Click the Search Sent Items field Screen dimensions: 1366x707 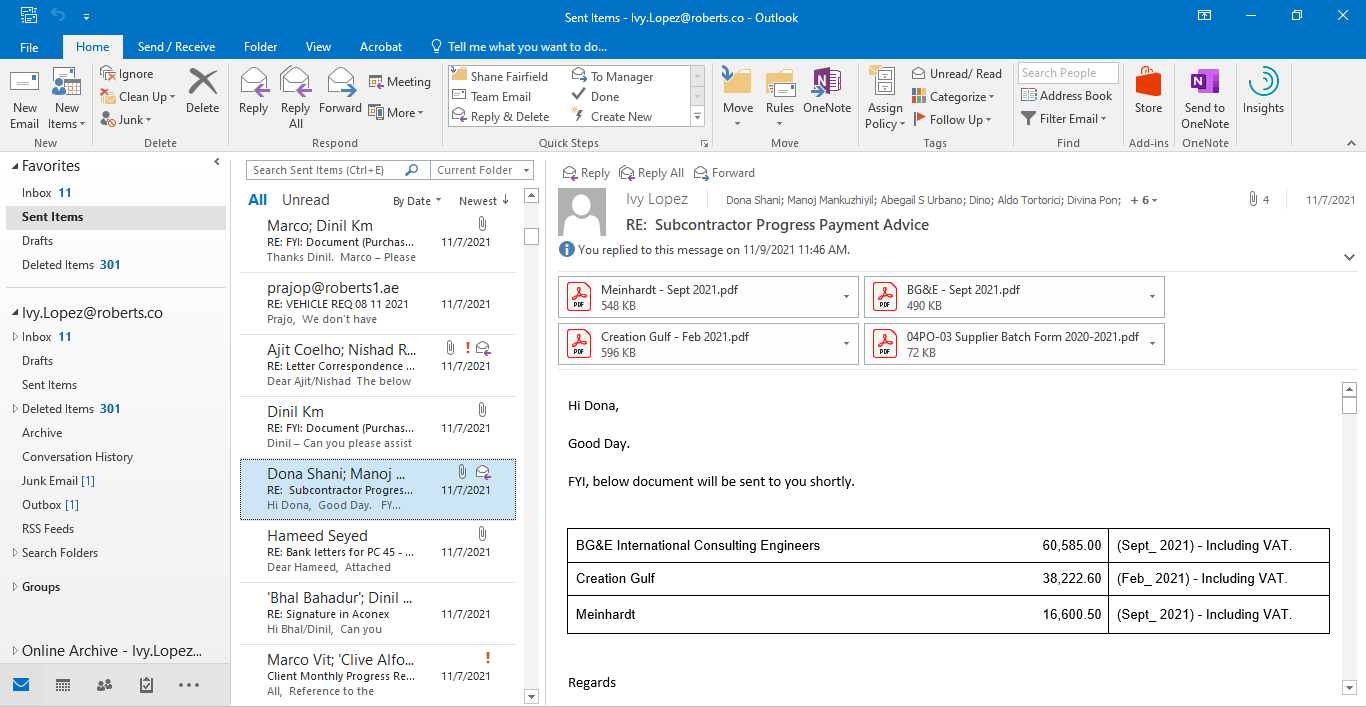pyautogui.click(x=327, y=170)
